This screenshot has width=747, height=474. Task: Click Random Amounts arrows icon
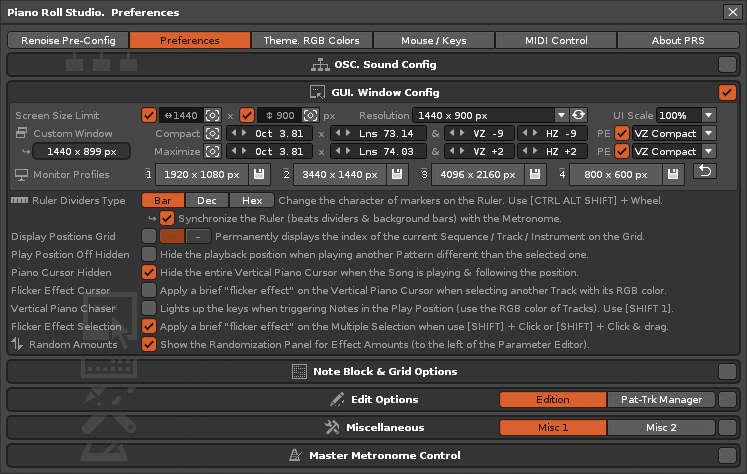(17, 343)
